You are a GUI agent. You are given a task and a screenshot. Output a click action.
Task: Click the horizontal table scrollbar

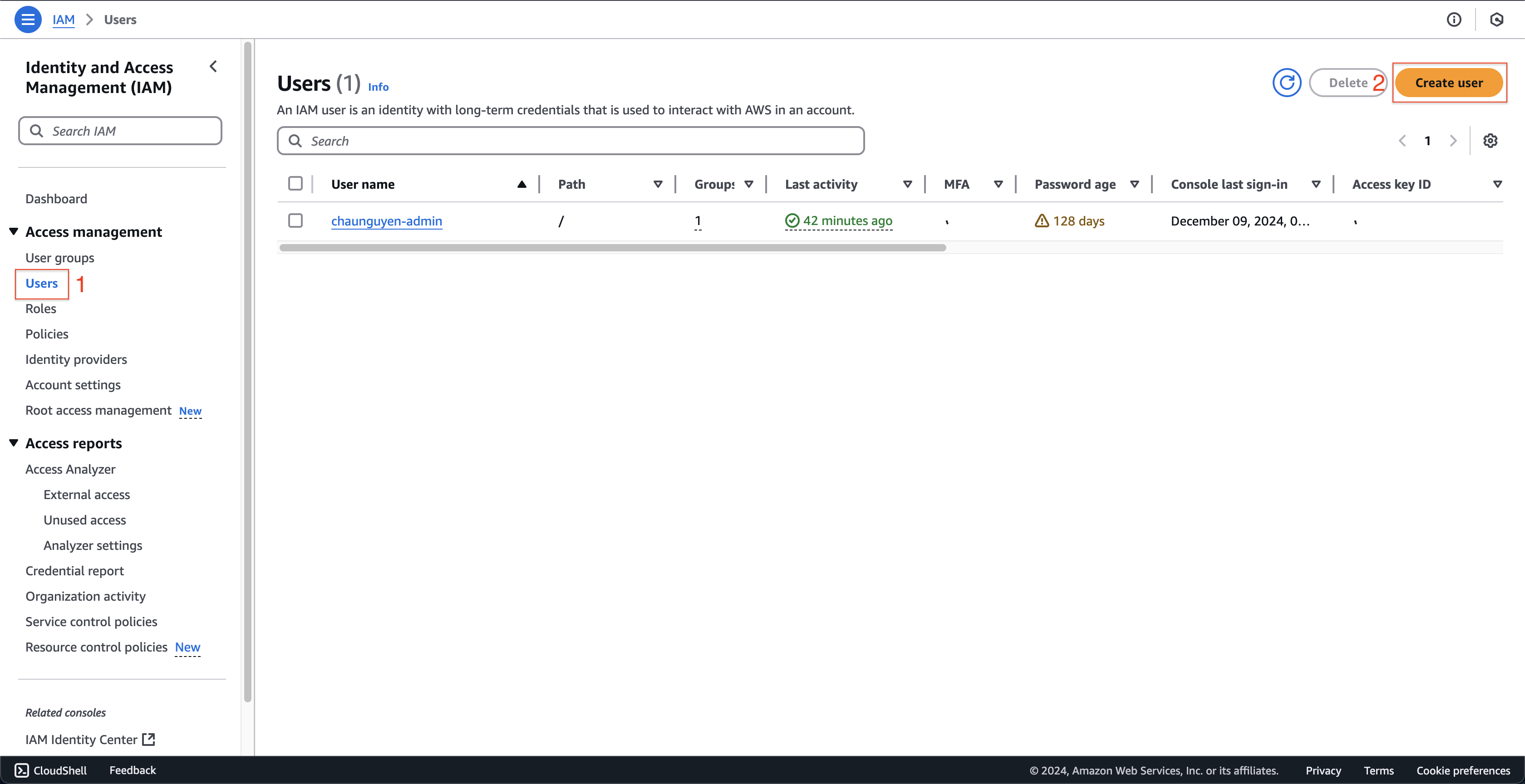(x=612, y=247)
